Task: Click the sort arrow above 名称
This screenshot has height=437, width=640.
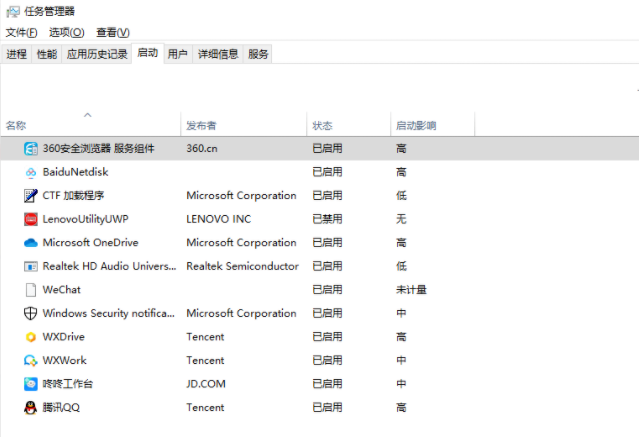Action: click(x=87, y=115)
